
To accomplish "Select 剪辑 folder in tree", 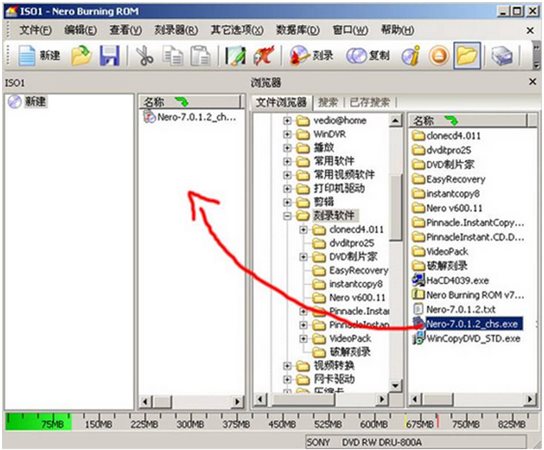I will coord(324,202).
